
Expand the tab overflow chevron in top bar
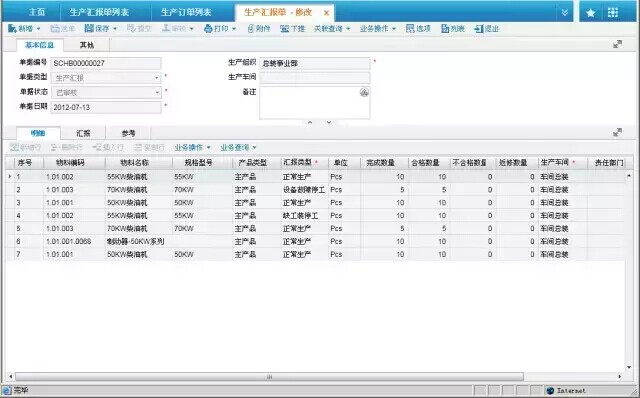(x=564, y=13)
